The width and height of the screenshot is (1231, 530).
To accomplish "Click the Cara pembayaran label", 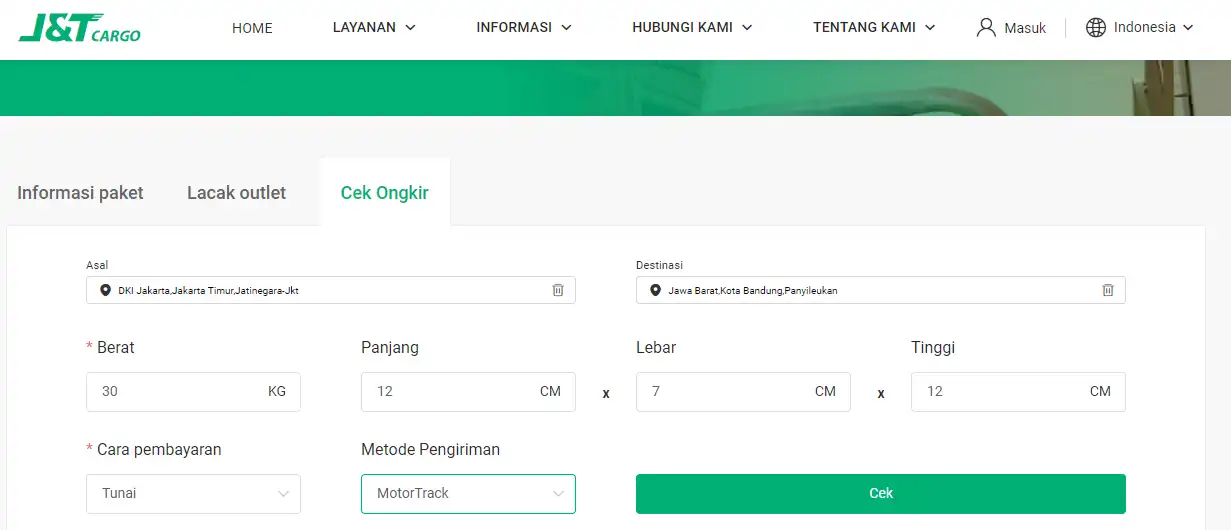I will pos(159,450).
